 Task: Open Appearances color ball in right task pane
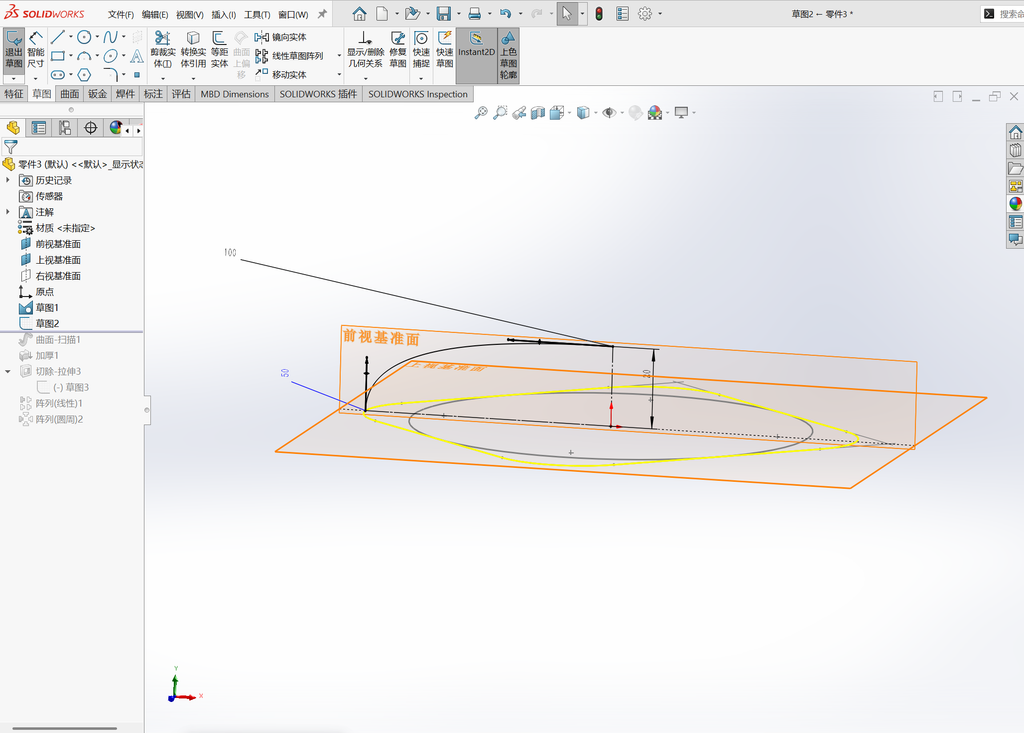coord(1015,204)
